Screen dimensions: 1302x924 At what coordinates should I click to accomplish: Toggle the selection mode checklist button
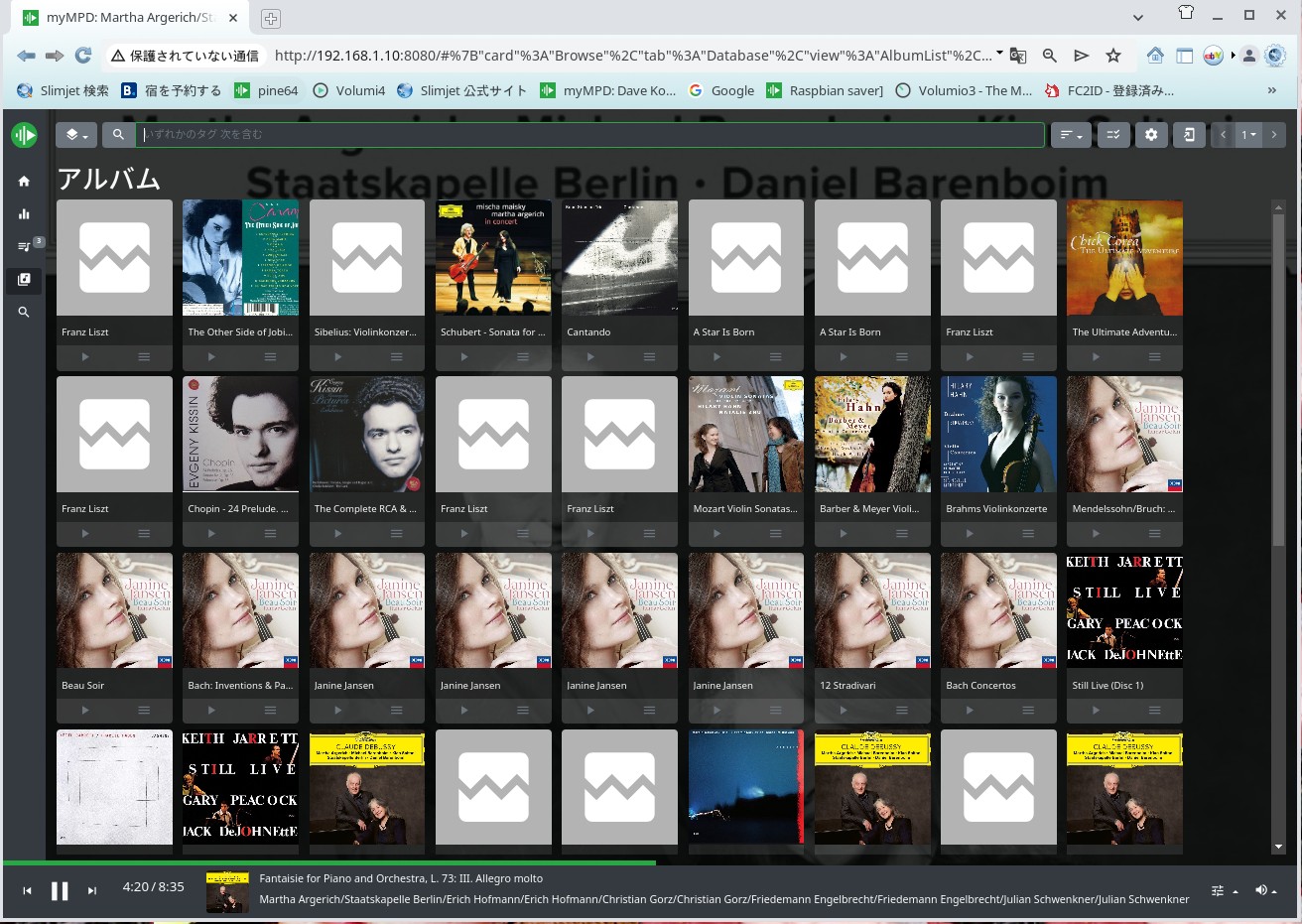click(1113, 135)
